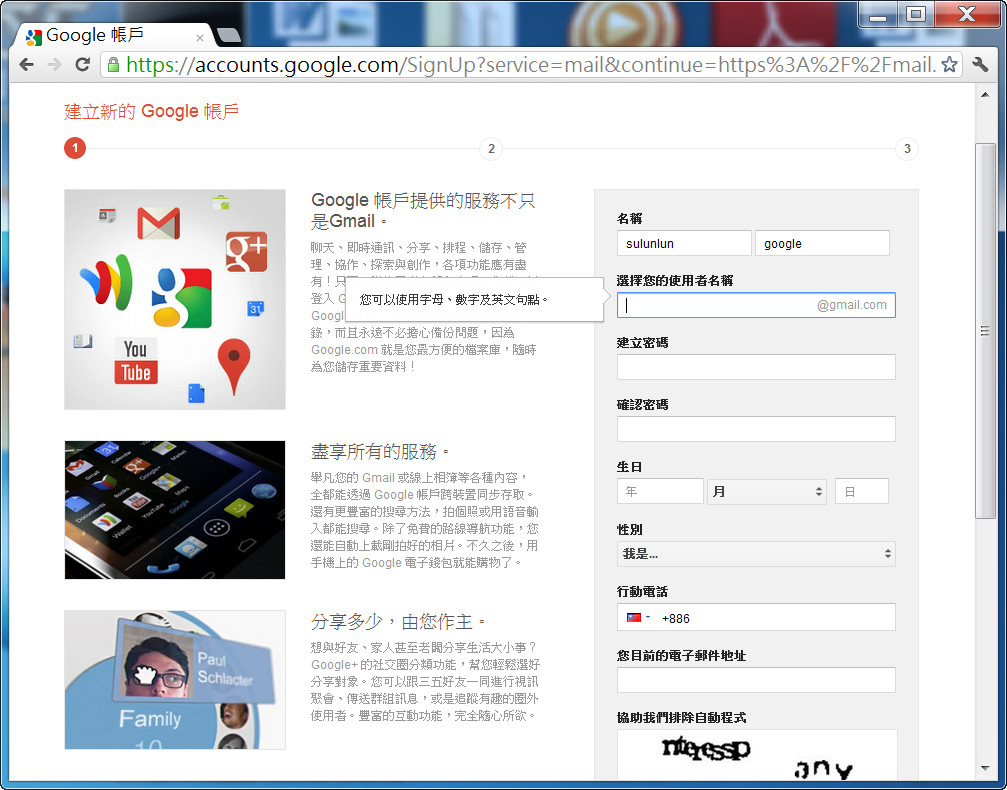1007x790 pixels.
Task: Click the green SSL padlock icon
Action: pos(113,65)
